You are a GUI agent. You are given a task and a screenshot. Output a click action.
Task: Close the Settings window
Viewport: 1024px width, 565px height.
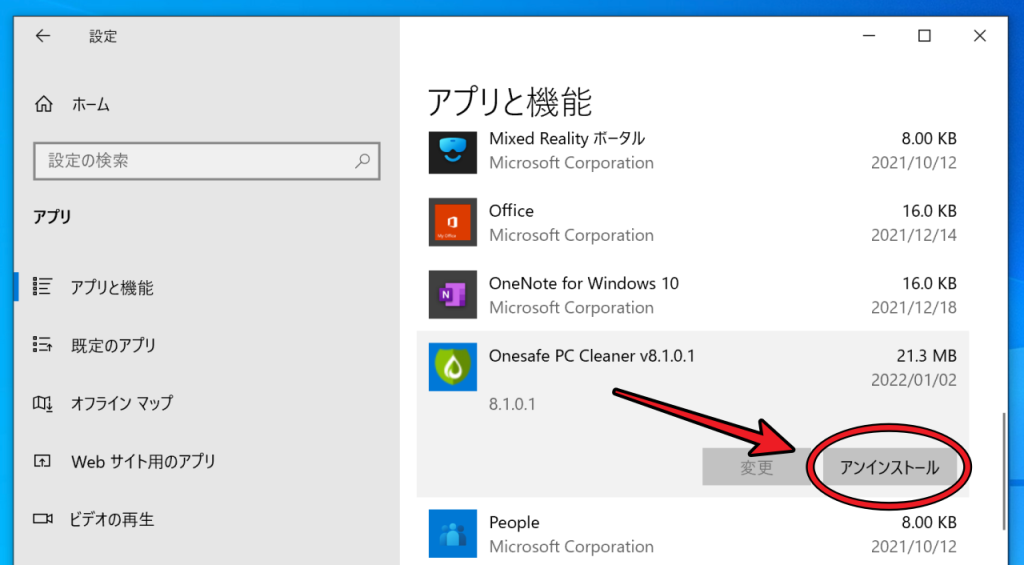[980, 36]
